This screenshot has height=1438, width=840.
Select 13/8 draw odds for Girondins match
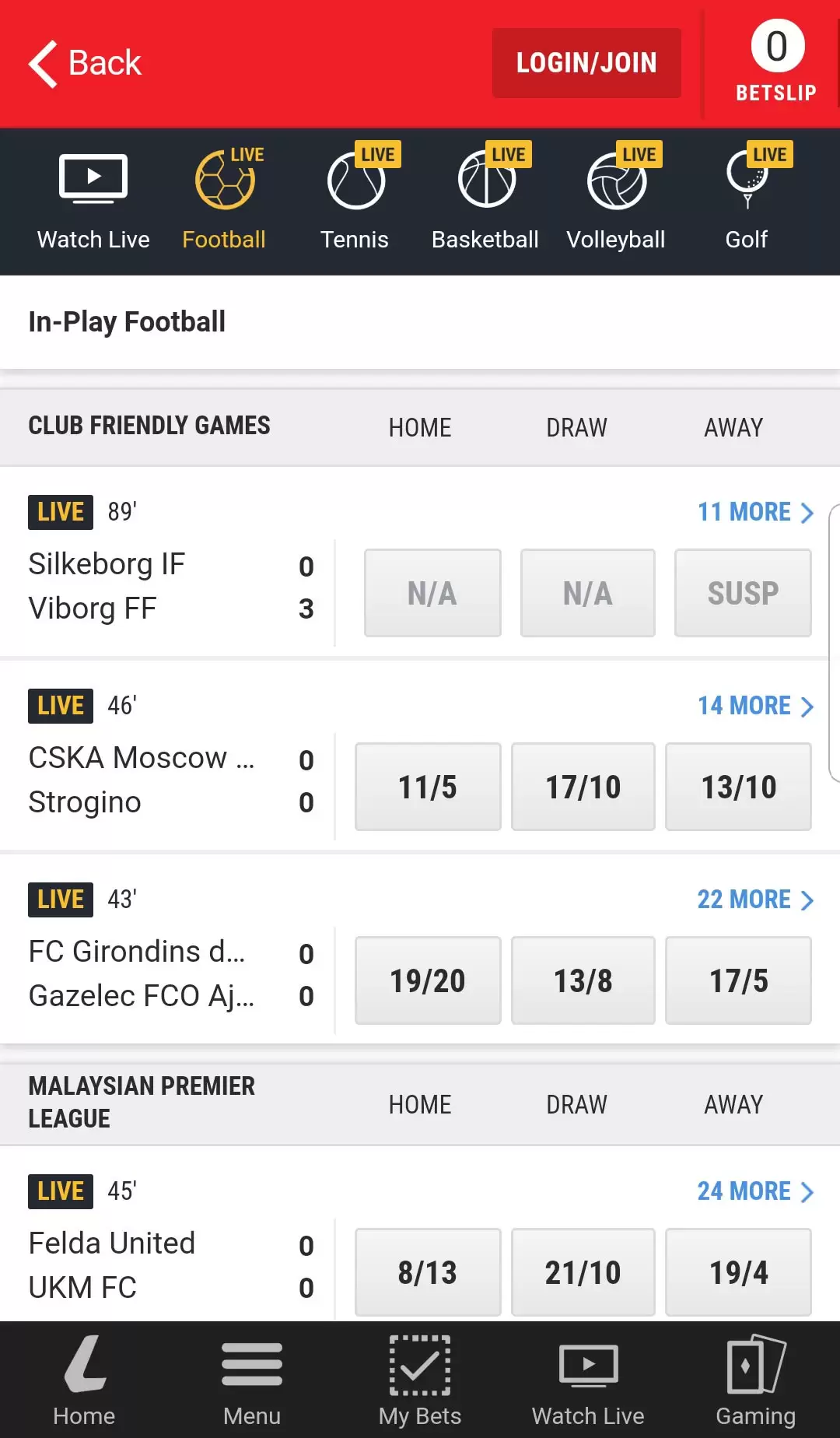(583, 980)
